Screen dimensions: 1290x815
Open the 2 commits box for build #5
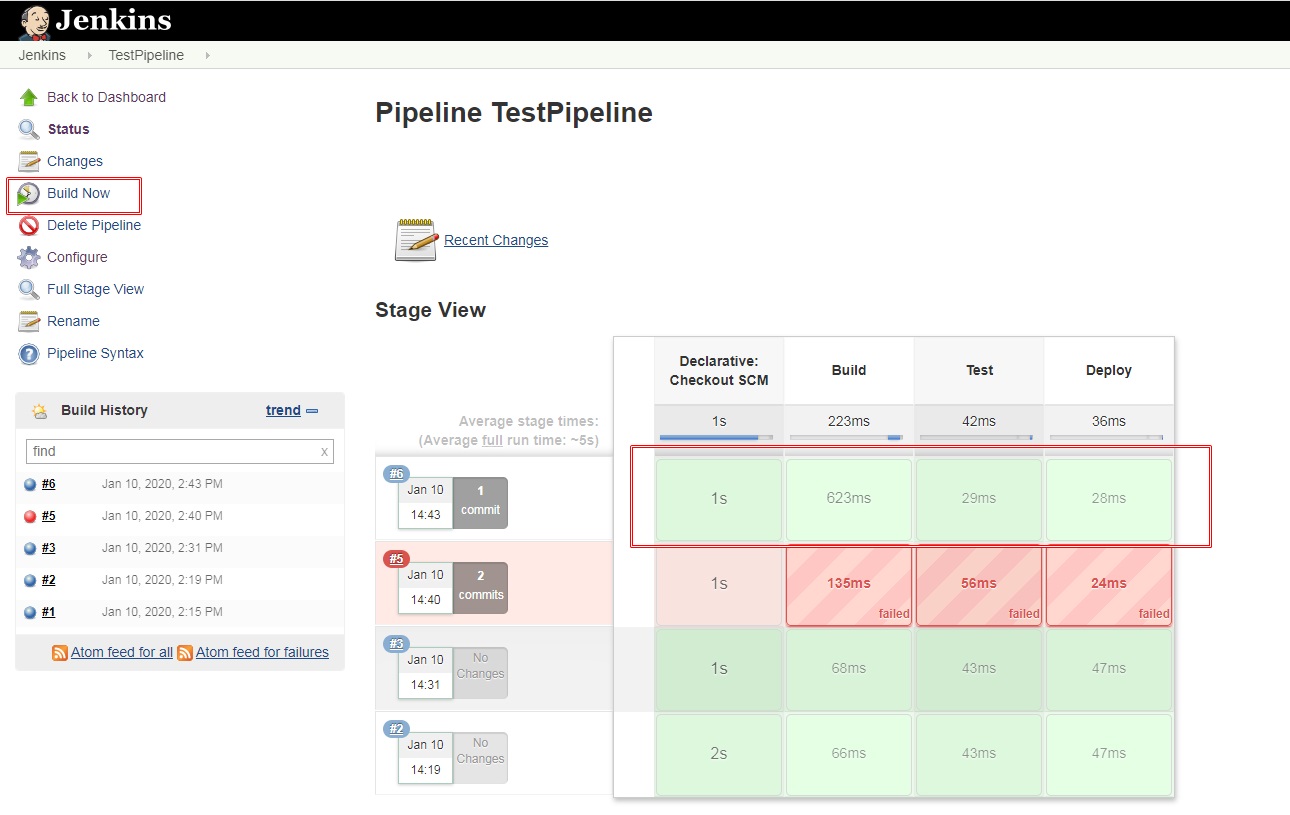tap(480, 587)
